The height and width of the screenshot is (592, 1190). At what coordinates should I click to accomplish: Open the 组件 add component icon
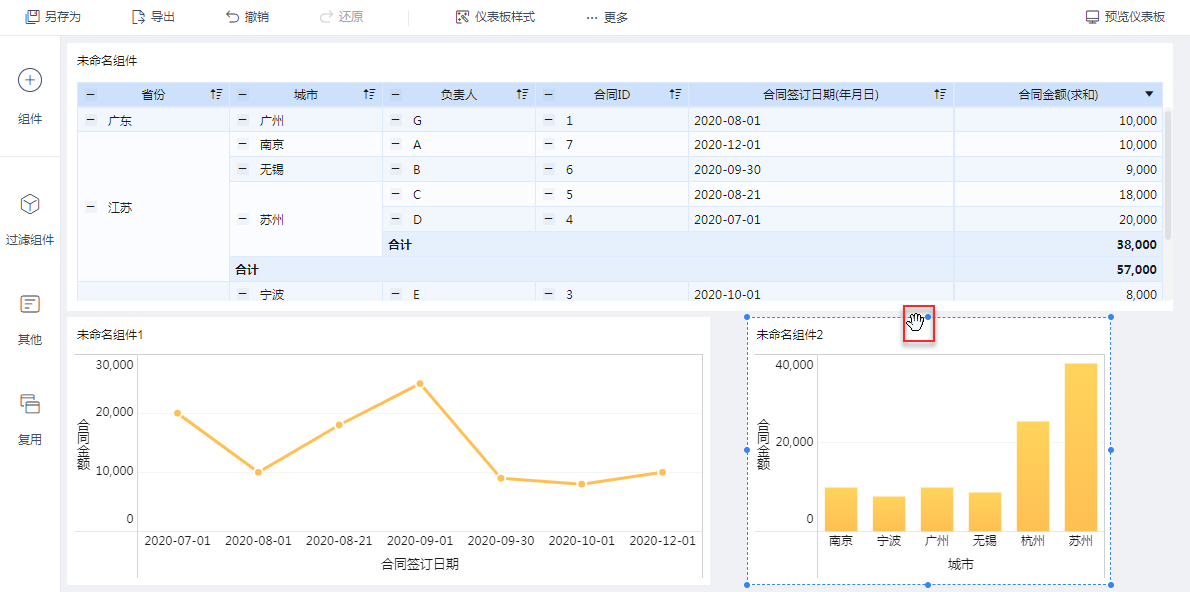(x=30, y=80)
